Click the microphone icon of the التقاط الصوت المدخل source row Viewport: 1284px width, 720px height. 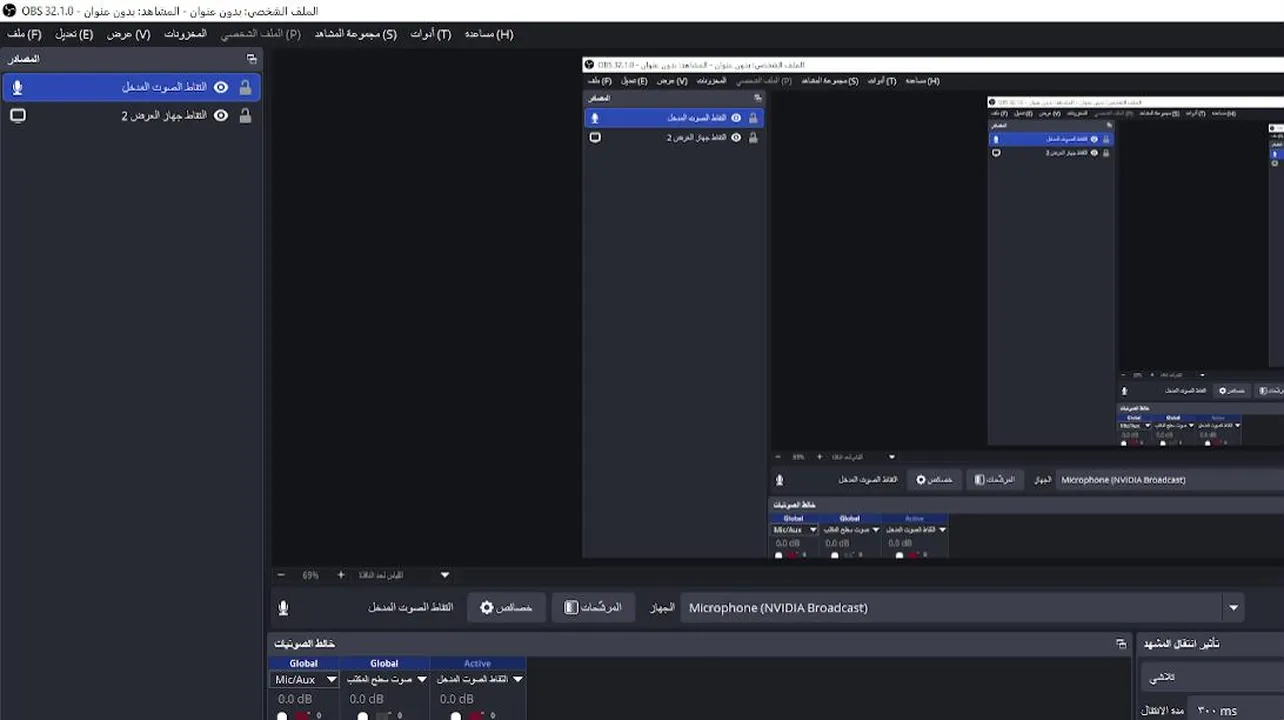[17, 87]
